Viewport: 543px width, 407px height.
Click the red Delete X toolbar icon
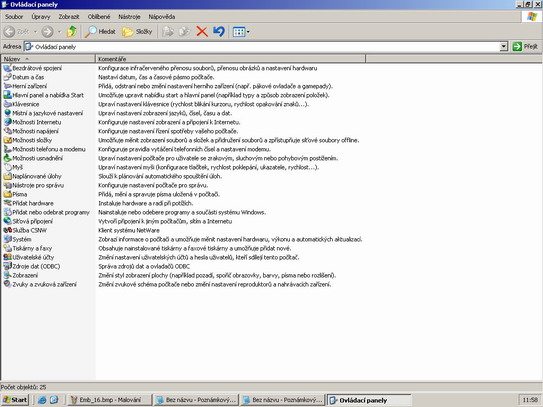[202, 32]
